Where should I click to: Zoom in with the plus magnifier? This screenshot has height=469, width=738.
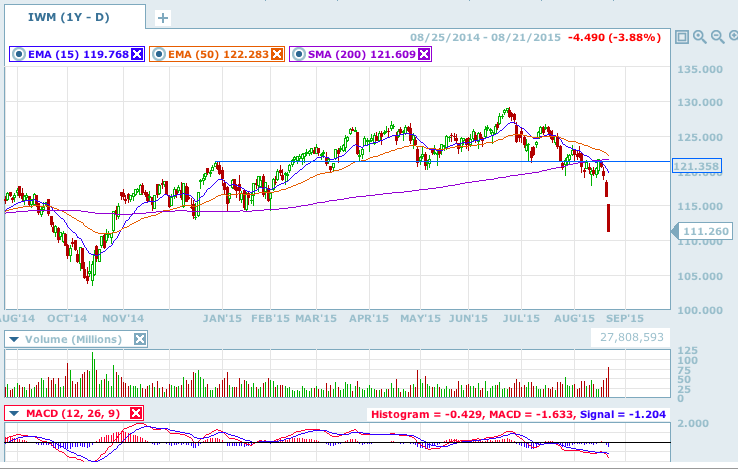tap(699, 37)
